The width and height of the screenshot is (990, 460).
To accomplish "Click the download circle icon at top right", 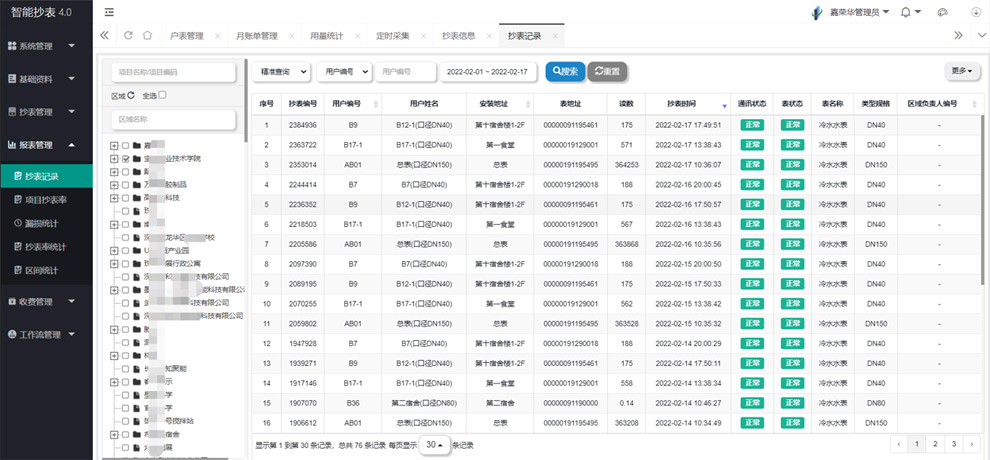I will tap(975, 12).
